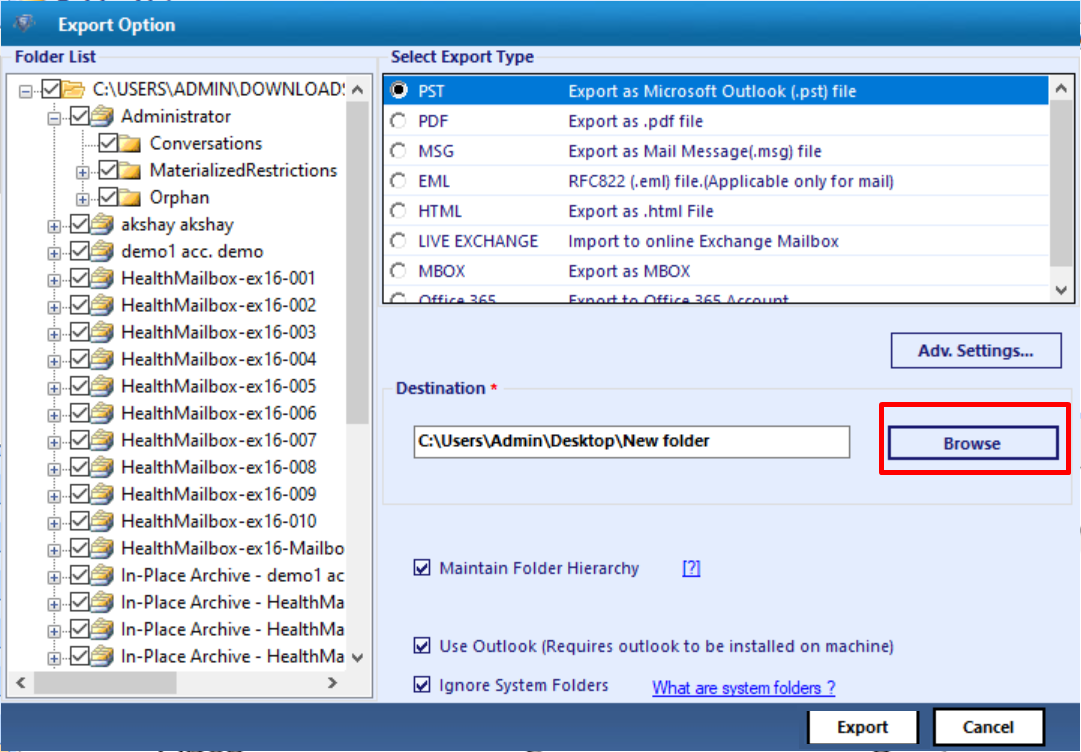Click the Orphan folder icon

pyautogui.click(x=132, y=198)
